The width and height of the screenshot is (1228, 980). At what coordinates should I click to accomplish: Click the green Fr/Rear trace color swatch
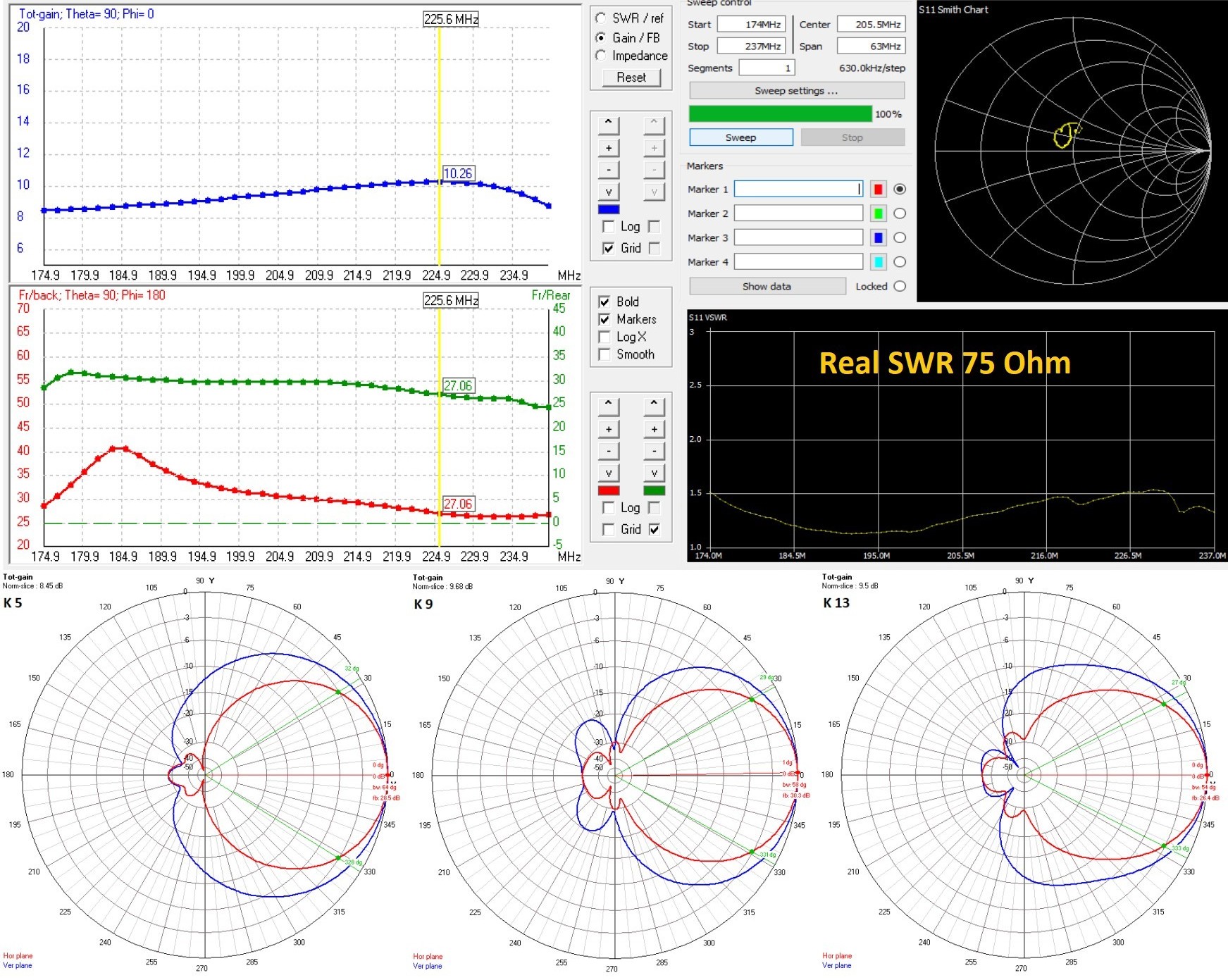tap(654, 490)
